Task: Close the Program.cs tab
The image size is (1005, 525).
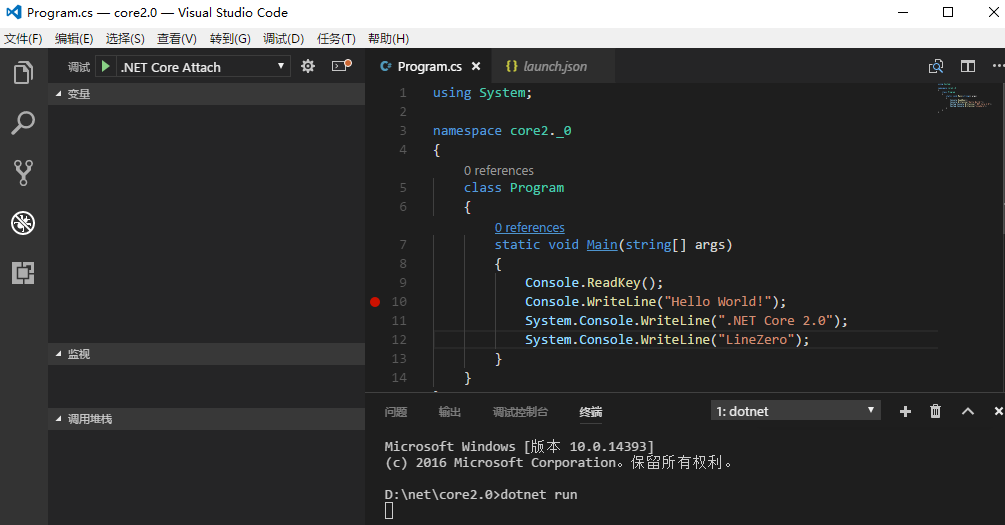Action: [x=476, y=66]
